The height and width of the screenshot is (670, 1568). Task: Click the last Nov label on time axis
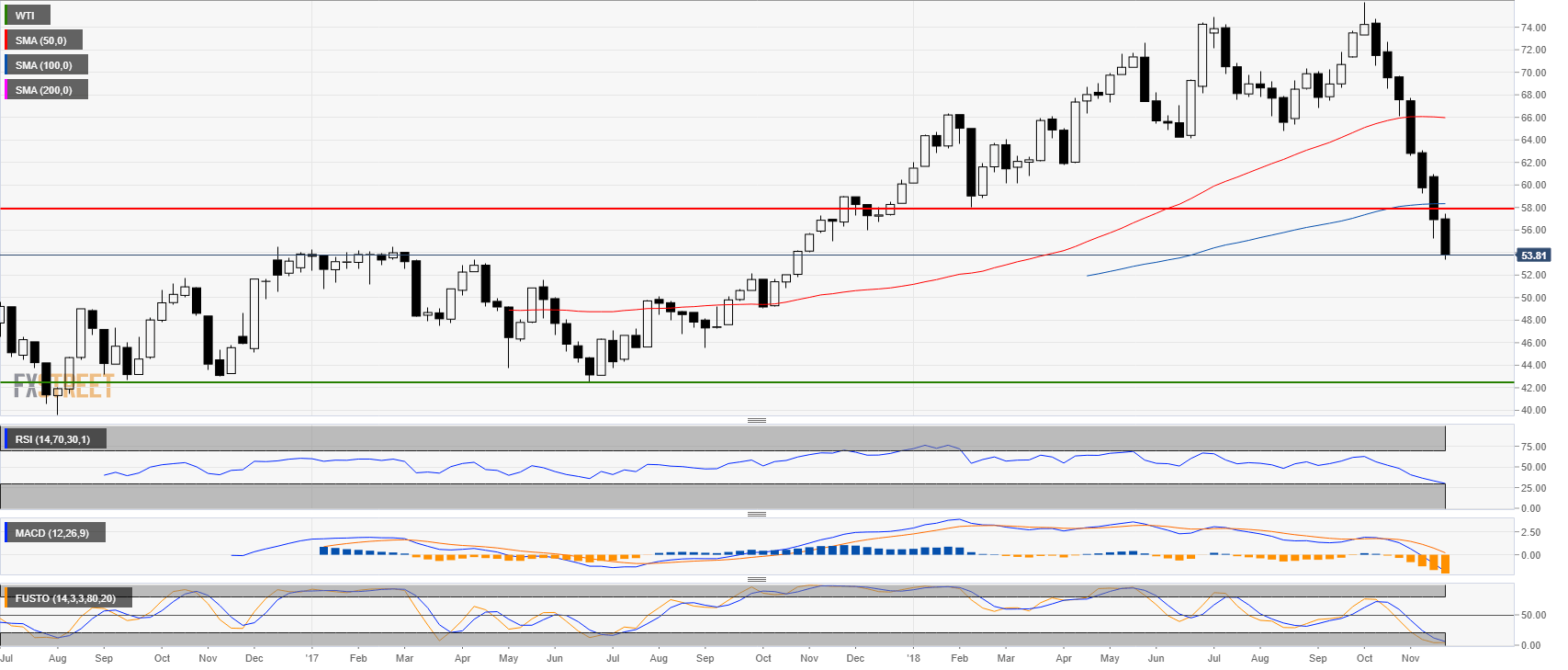[x=1410, y=658]
